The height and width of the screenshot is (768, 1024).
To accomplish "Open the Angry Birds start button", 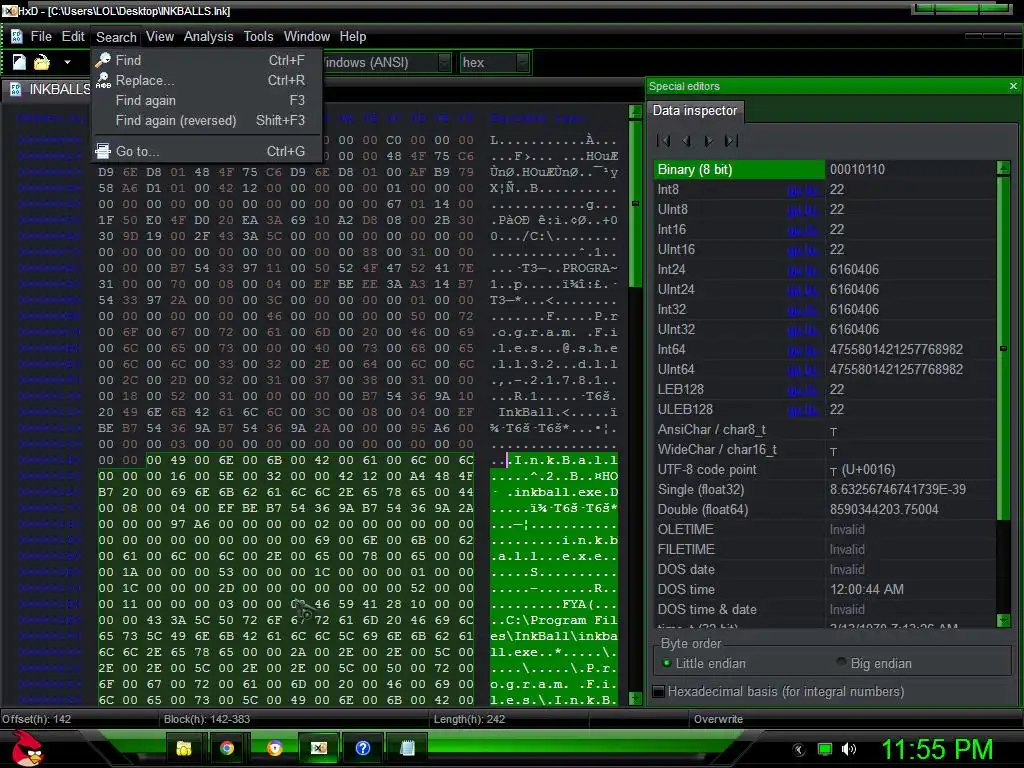I will point(27,747).
